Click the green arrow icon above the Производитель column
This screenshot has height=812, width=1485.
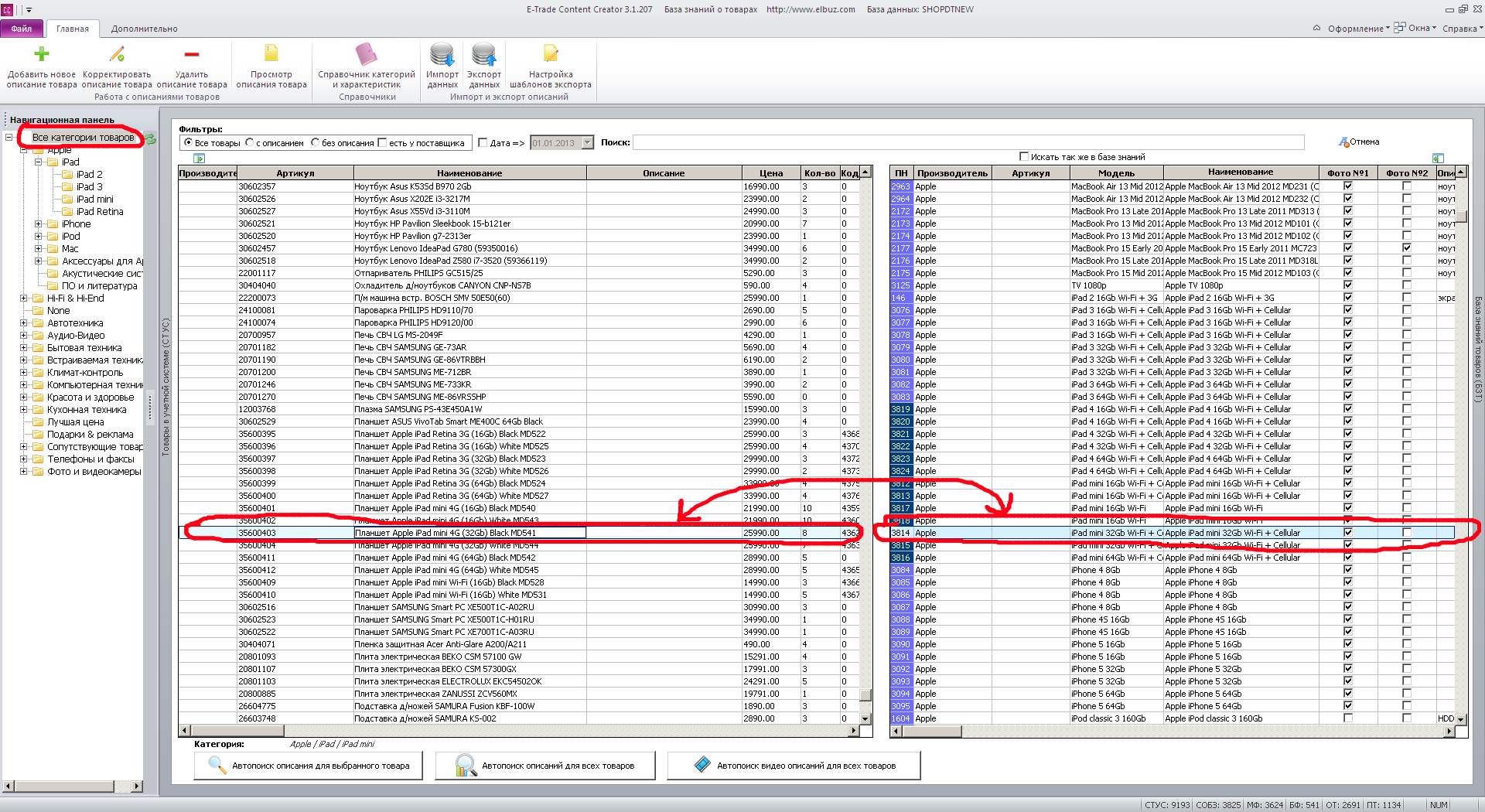[200, 159]
